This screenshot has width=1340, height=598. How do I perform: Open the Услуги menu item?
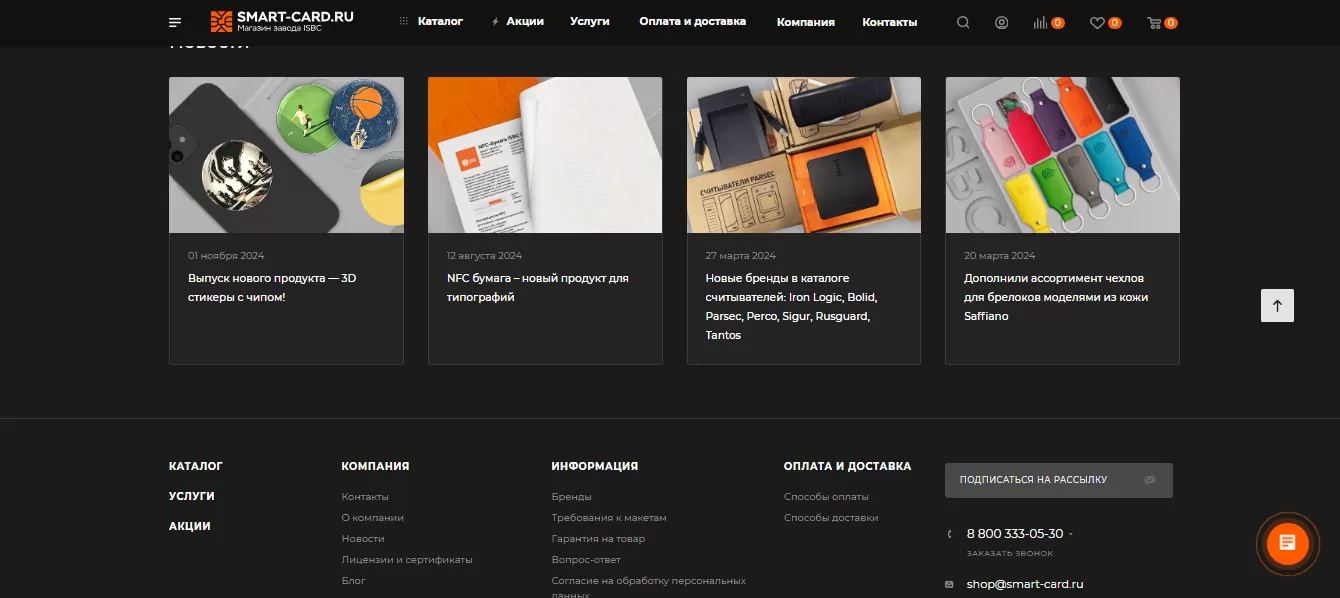(589, 21)
